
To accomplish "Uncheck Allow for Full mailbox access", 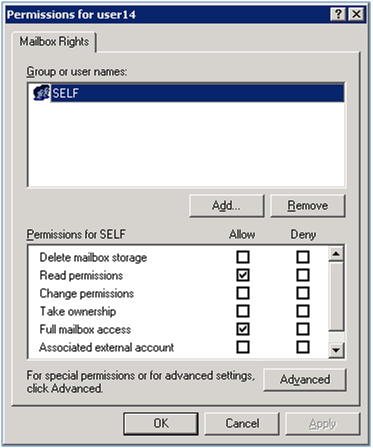I will coord(243,329).
